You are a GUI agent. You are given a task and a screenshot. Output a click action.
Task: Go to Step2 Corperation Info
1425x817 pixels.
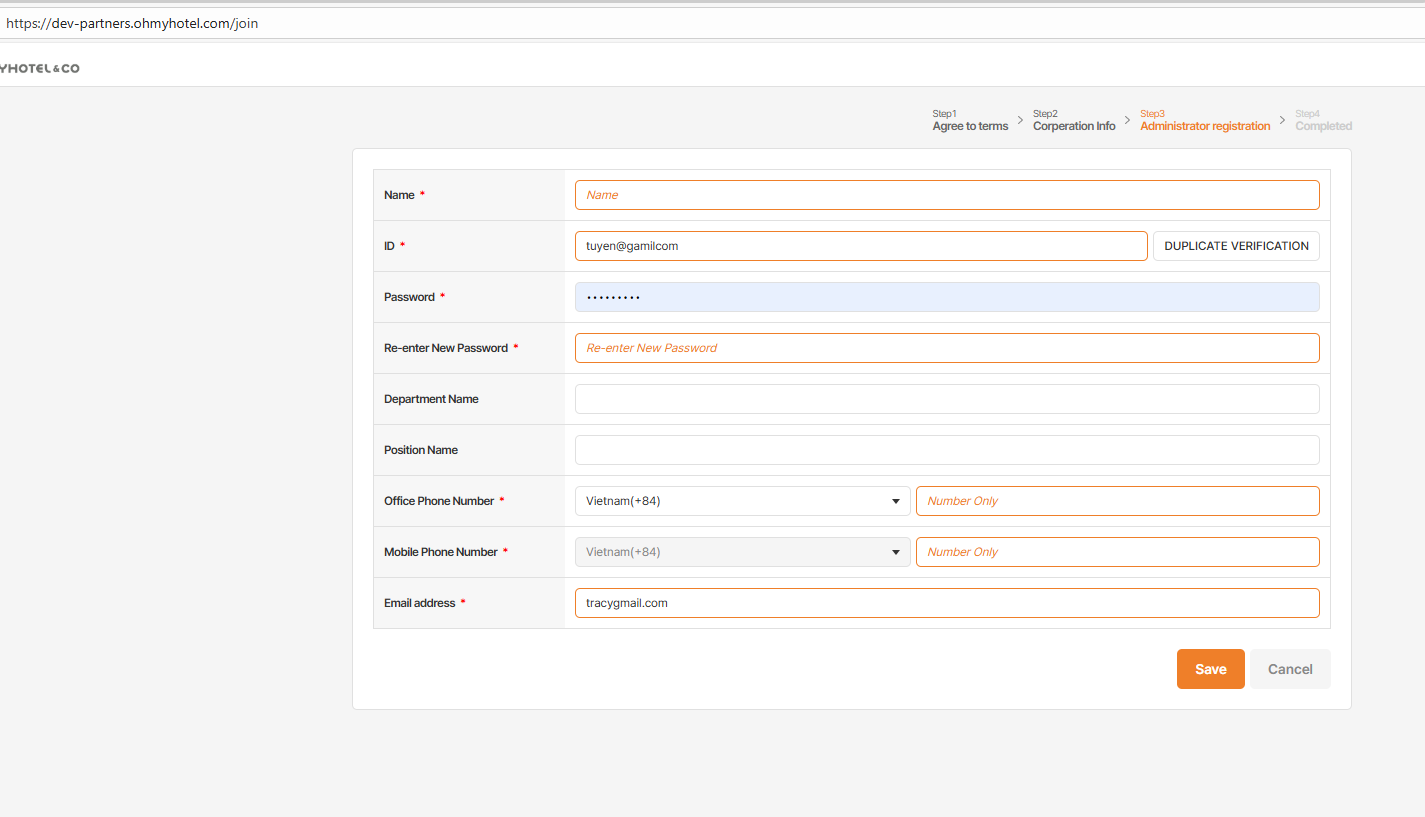[x=1074, y=121]
